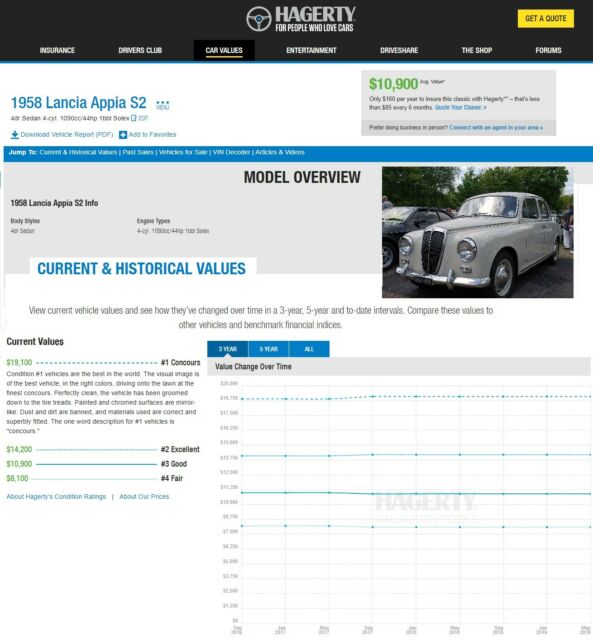Click the 1958 Lancia Appia S2 title
Screen dimensions: 593x640
click(x=78, y=103)
